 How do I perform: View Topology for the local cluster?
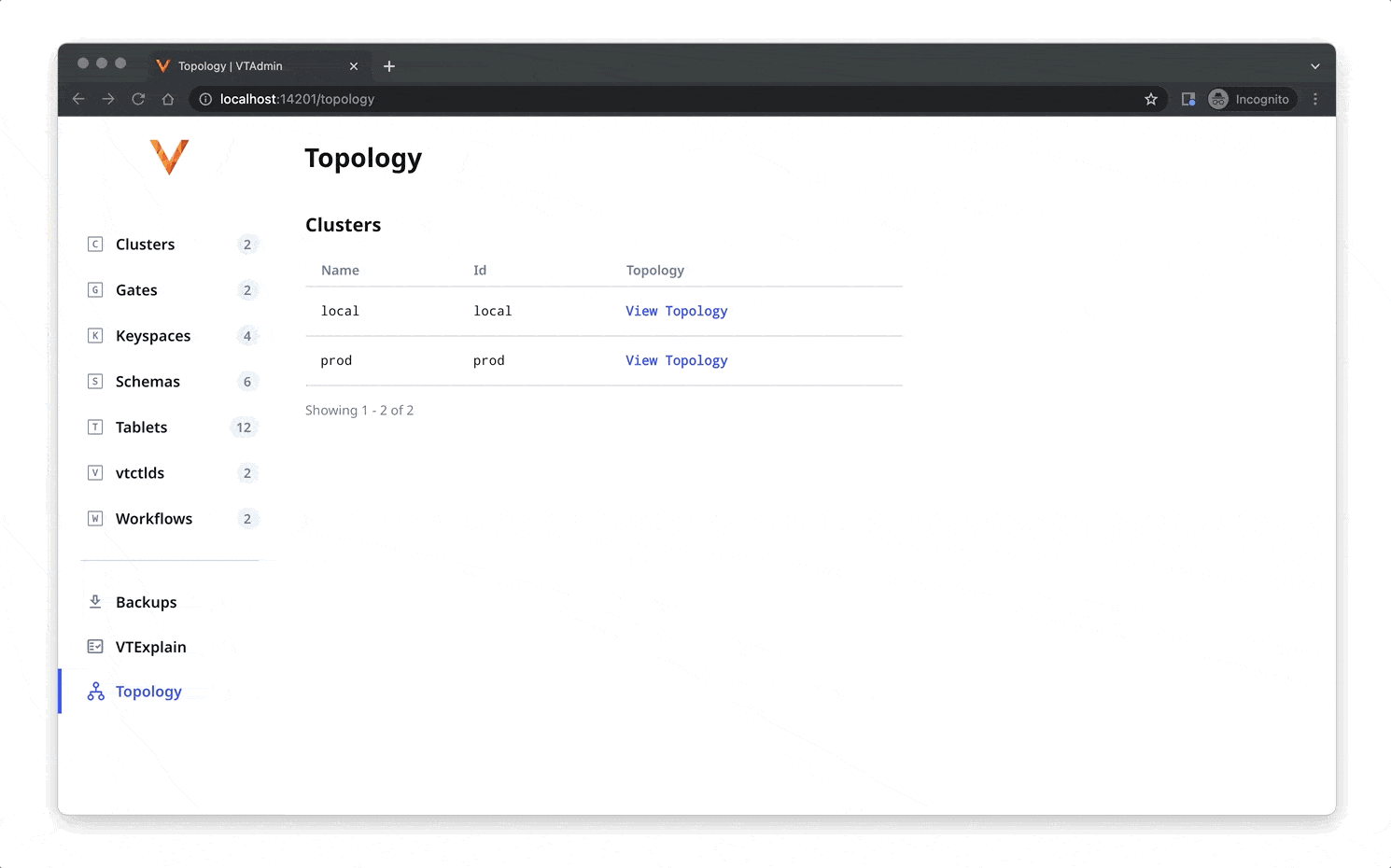[676, 311]
